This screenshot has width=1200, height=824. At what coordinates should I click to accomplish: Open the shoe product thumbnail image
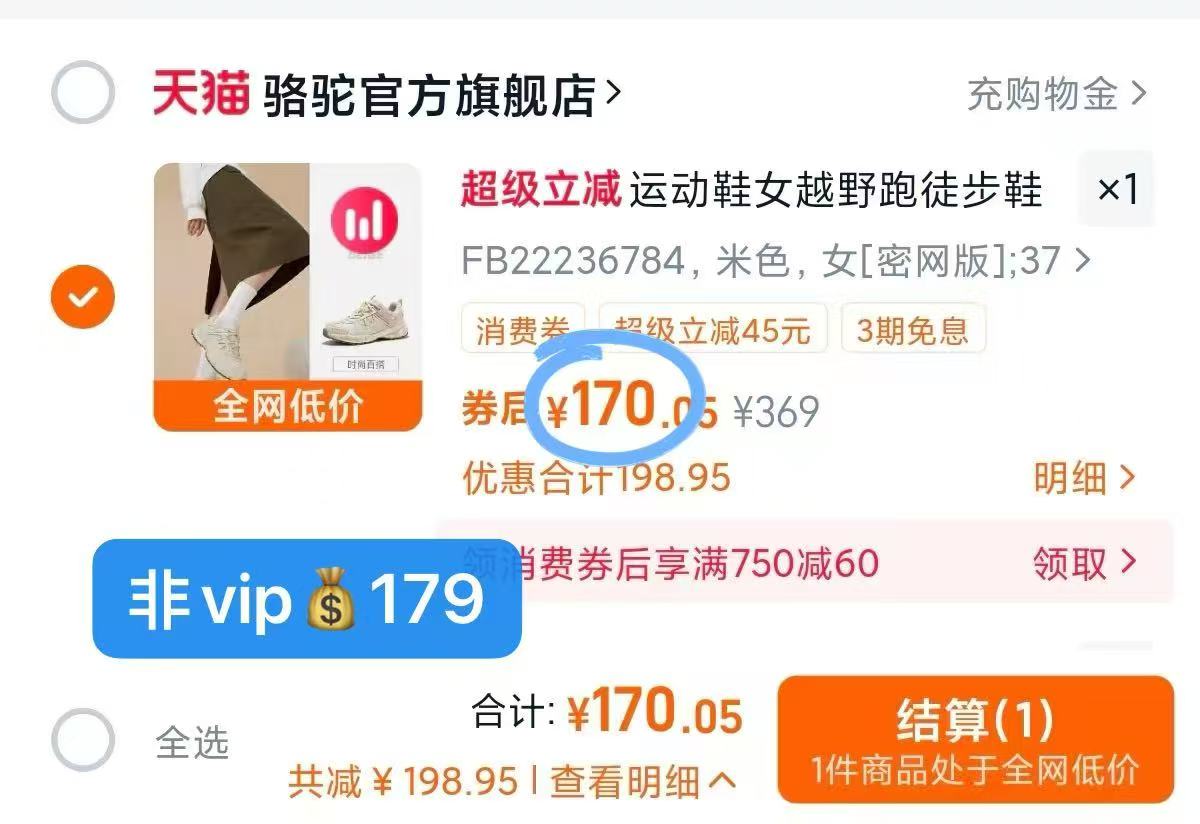pyautogui.click(x=288, y=297)
